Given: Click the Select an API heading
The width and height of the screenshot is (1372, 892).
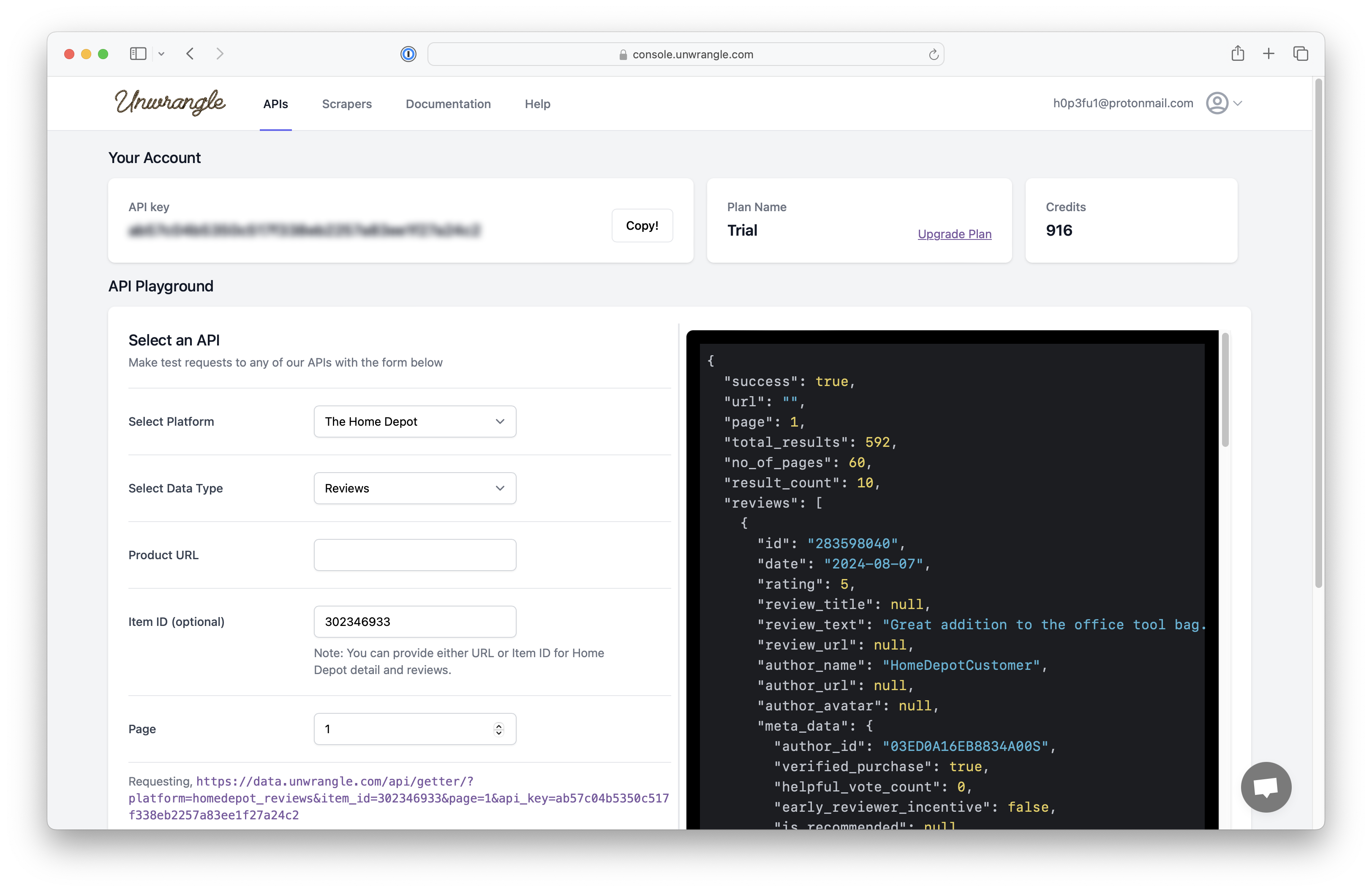Looking at the screenshot, I should click(174, 340).
